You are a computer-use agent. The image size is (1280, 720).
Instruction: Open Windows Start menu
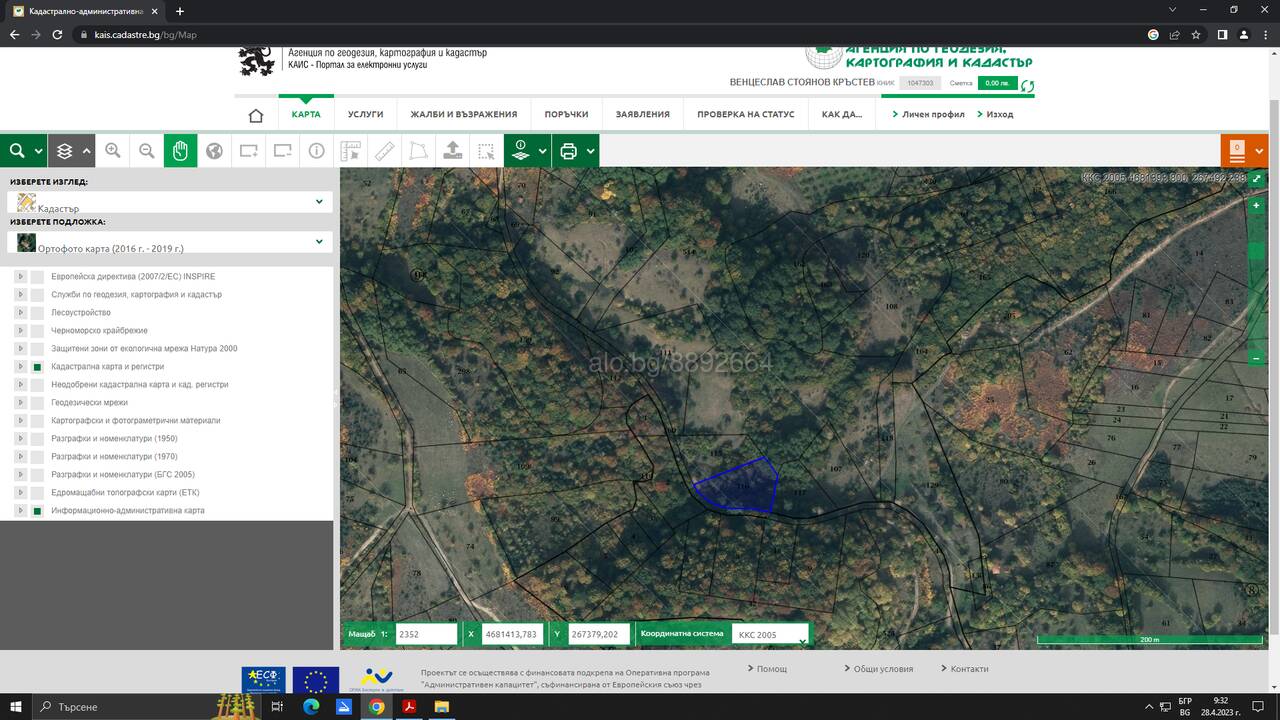(x=16, y=706)
